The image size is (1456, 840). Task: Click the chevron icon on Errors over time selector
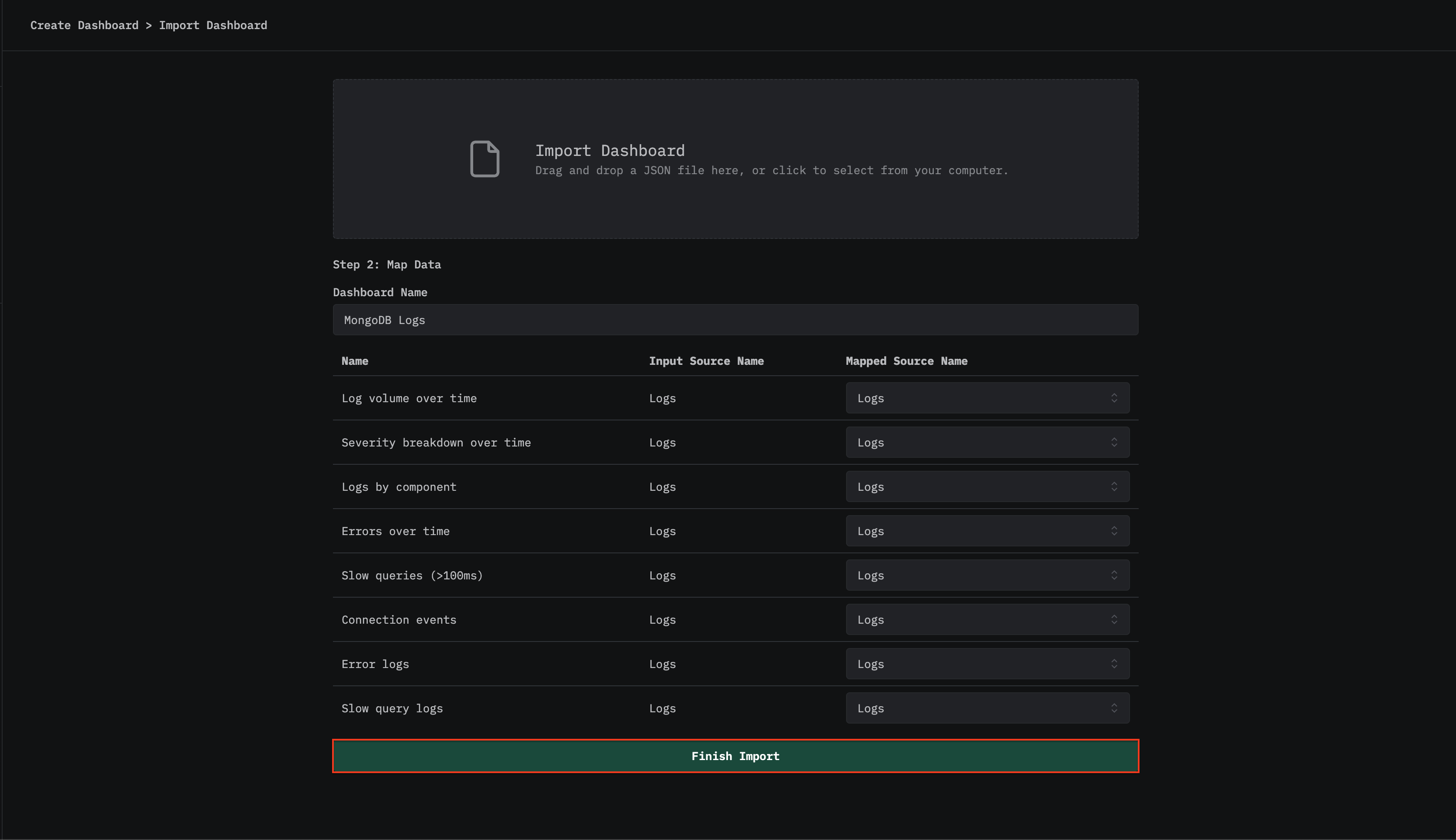[x=1115, y=531]
